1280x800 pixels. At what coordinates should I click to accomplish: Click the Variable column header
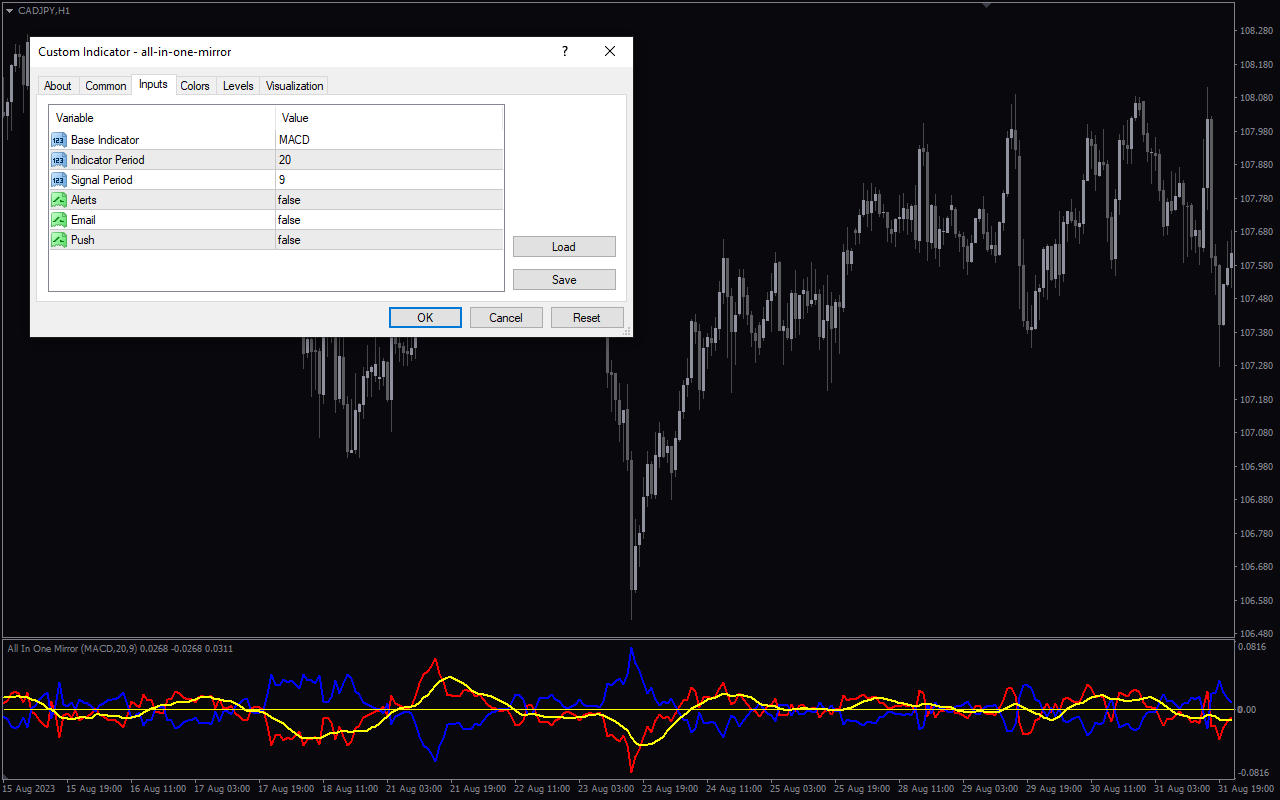pos(162,118)
